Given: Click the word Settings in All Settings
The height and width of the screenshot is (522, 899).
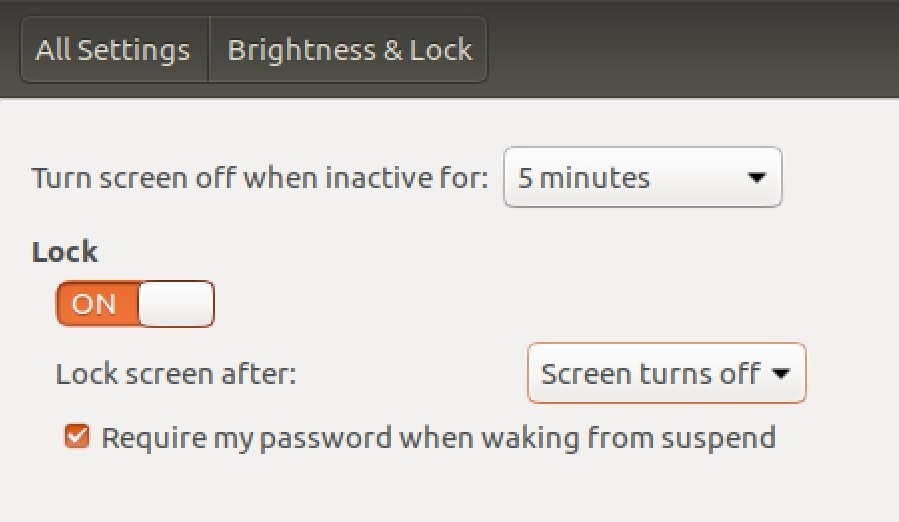Looking at the screenshot, I should 133,50.
